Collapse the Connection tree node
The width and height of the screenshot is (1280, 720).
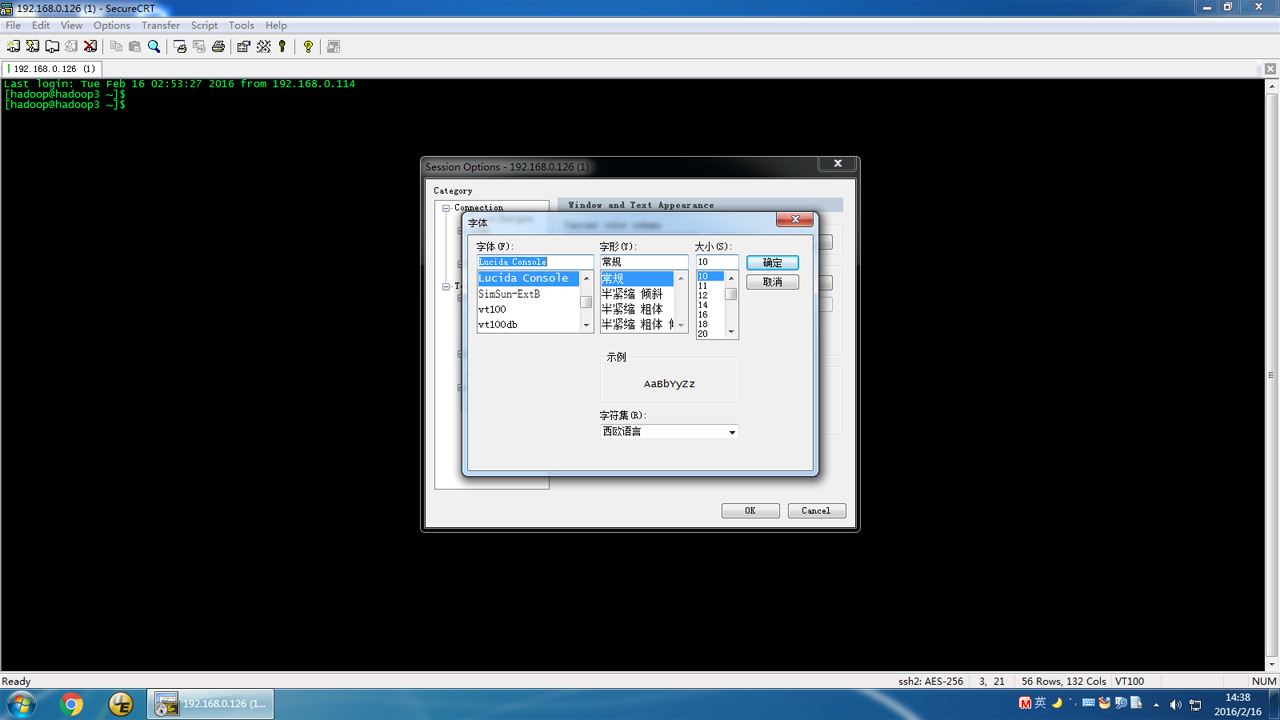(x=447, y=208)
